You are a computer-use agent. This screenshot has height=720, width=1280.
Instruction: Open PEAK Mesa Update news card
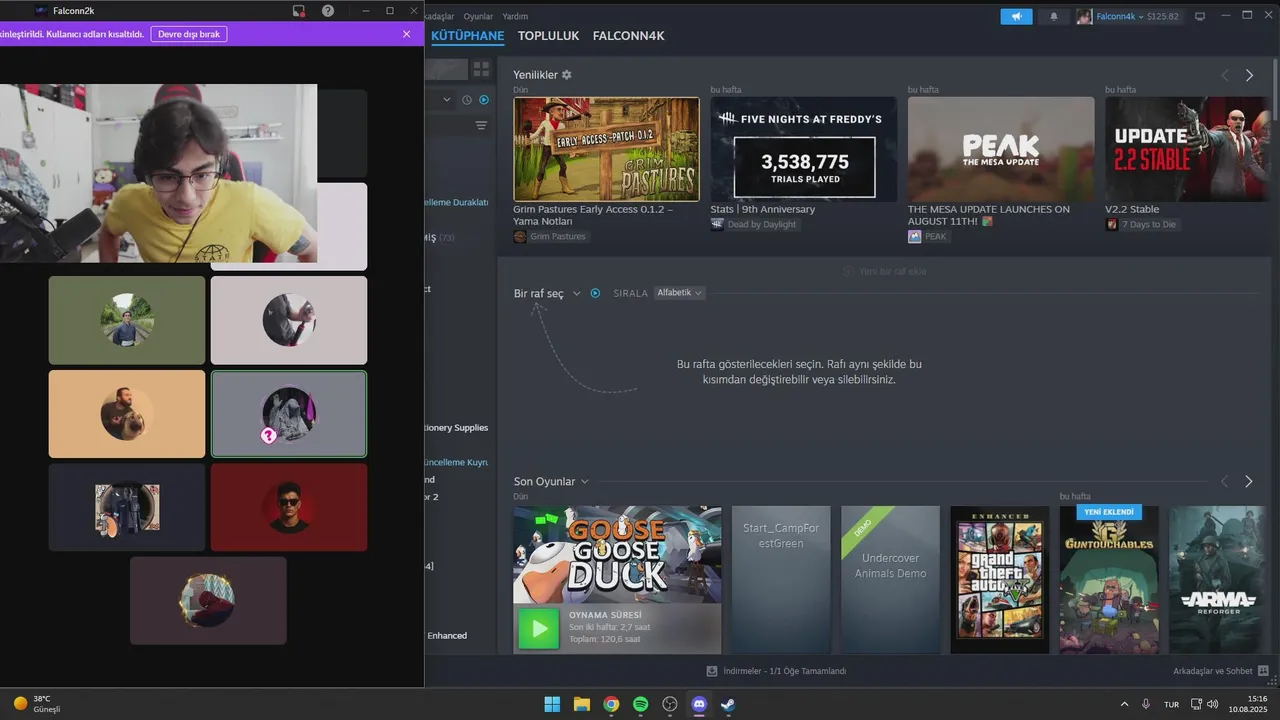tap(1001, 149)
